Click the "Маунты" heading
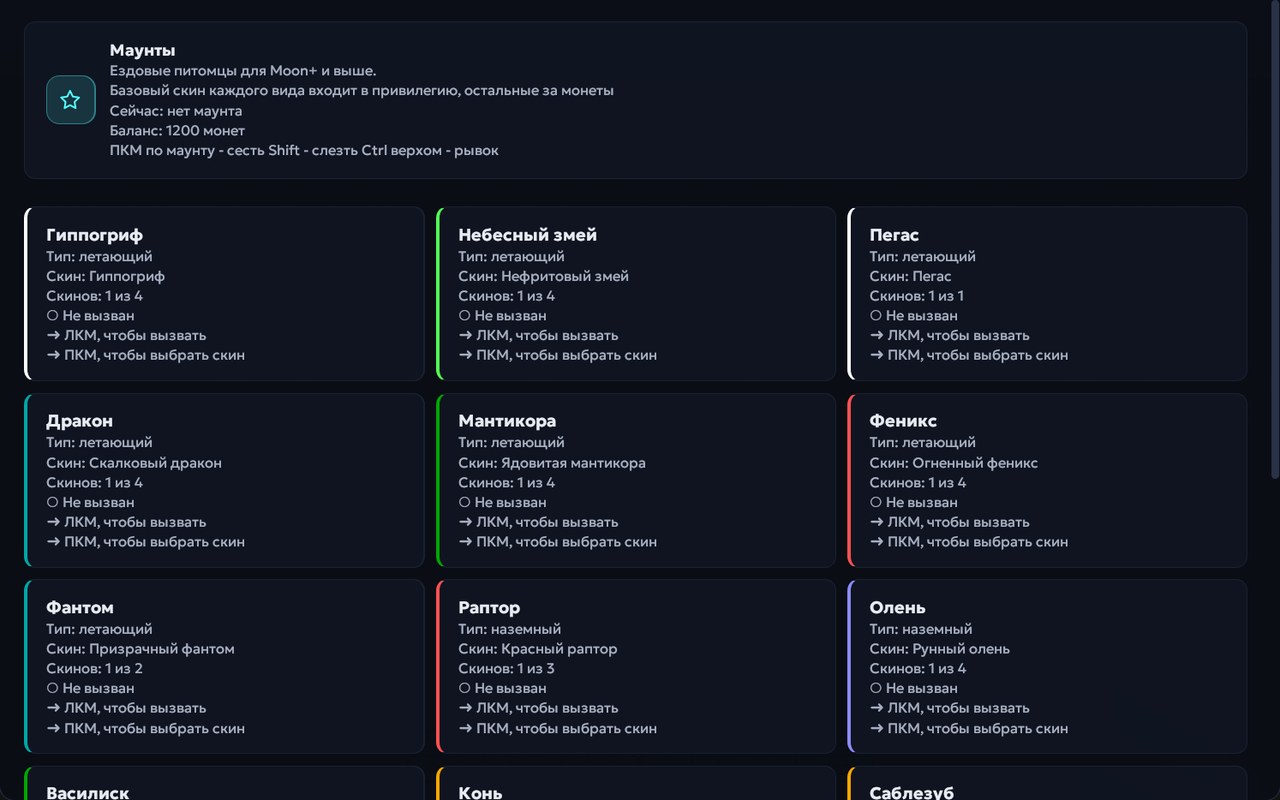1280x800 pixels. 143,50
